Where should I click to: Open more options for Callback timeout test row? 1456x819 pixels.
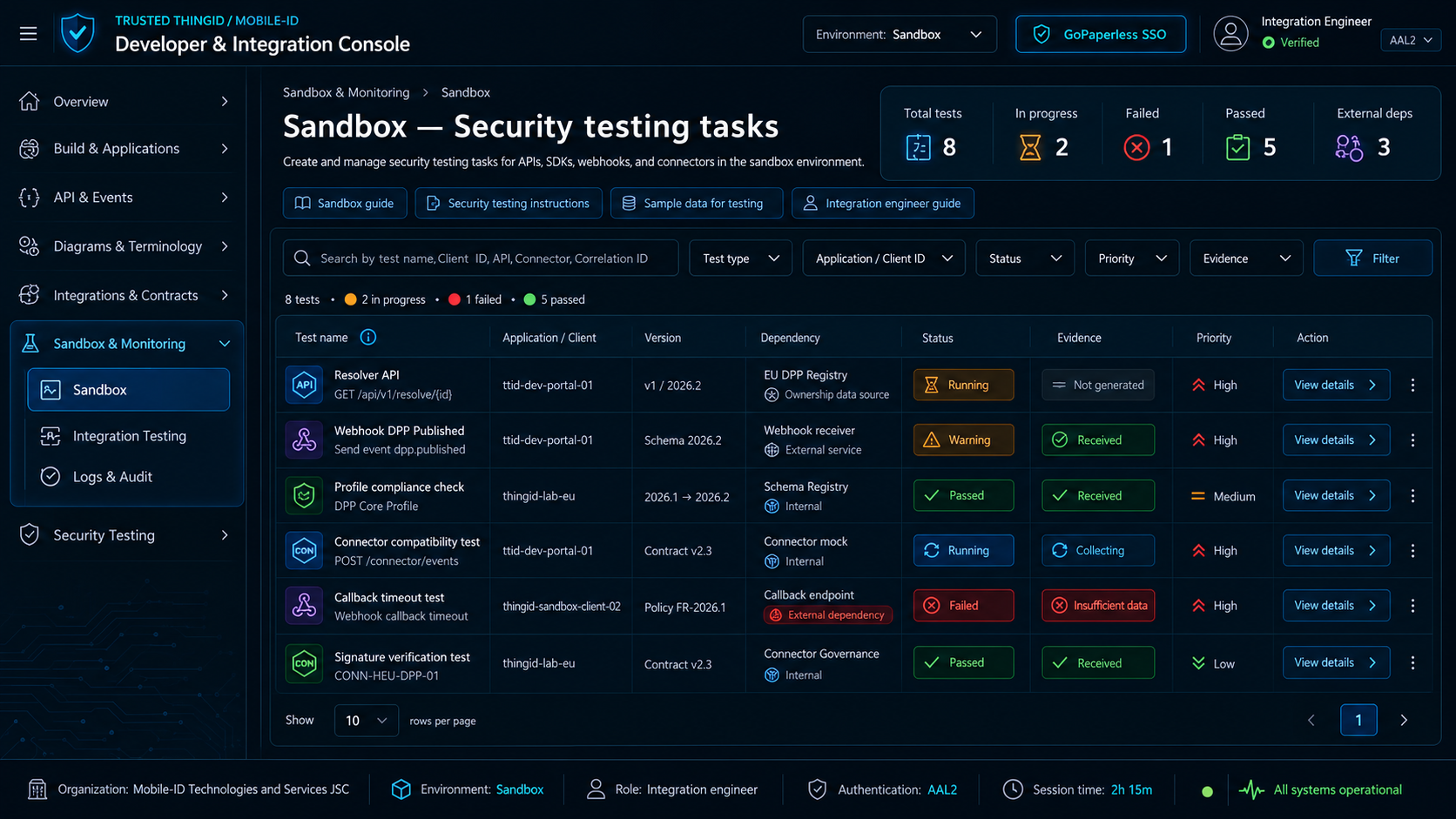click(1412, 606)
